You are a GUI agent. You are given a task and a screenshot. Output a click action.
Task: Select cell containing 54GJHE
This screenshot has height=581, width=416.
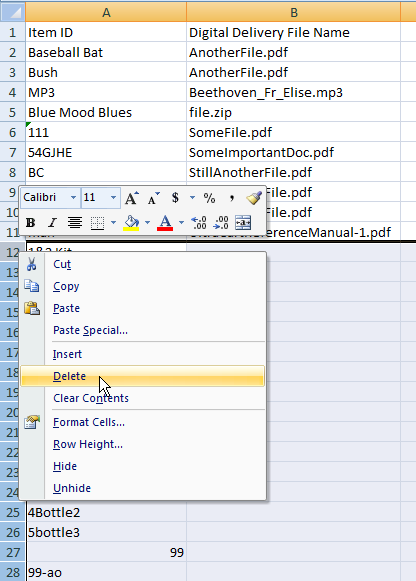[106, 153]
